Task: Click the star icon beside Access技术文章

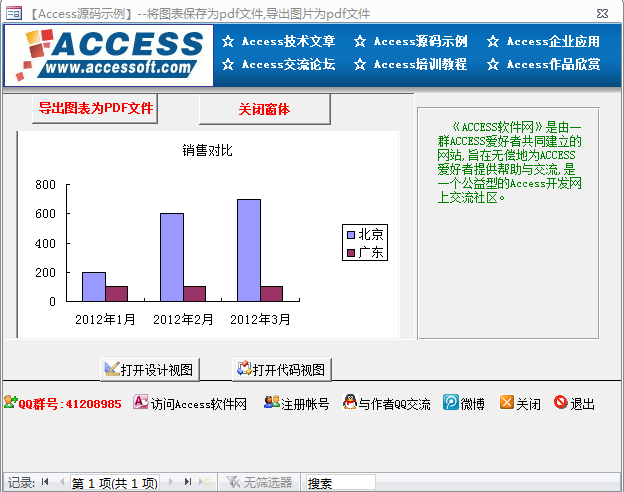Action: [x=228, y=41]
